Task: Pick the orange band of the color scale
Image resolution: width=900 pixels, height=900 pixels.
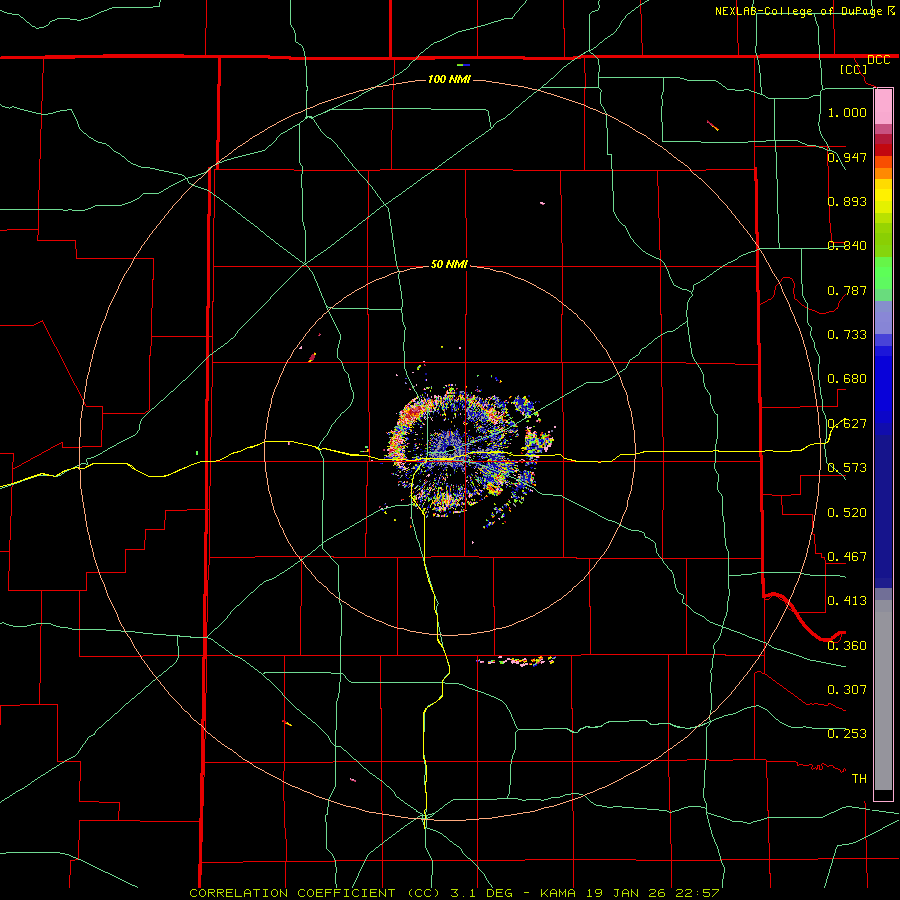Action: tap(883, 168)
